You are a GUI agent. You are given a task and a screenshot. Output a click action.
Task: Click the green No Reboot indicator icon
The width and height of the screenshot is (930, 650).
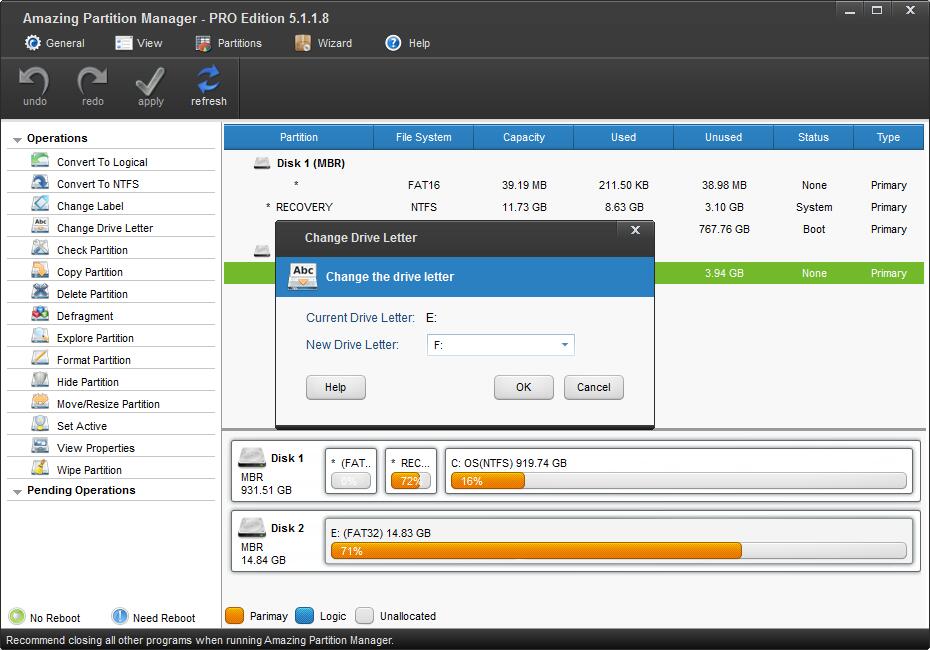(x=17, y=617)
